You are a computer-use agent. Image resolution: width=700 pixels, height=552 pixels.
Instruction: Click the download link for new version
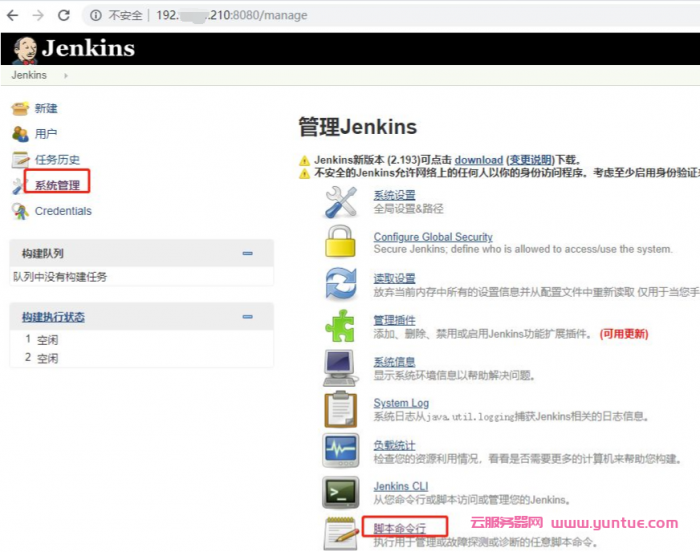(x=478, y=160)
